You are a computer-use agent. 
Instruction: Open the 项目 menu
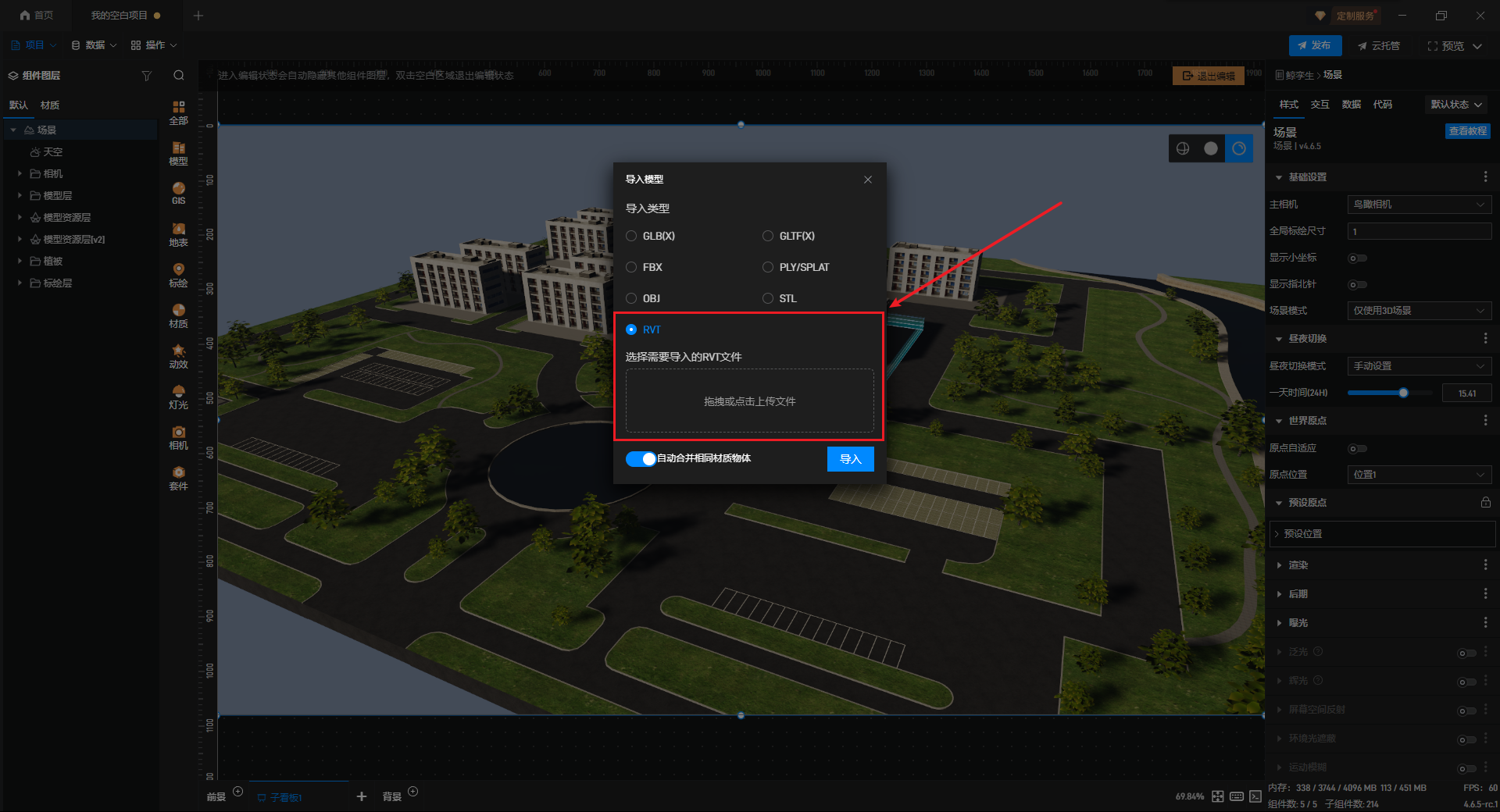[x=34, y=45]
